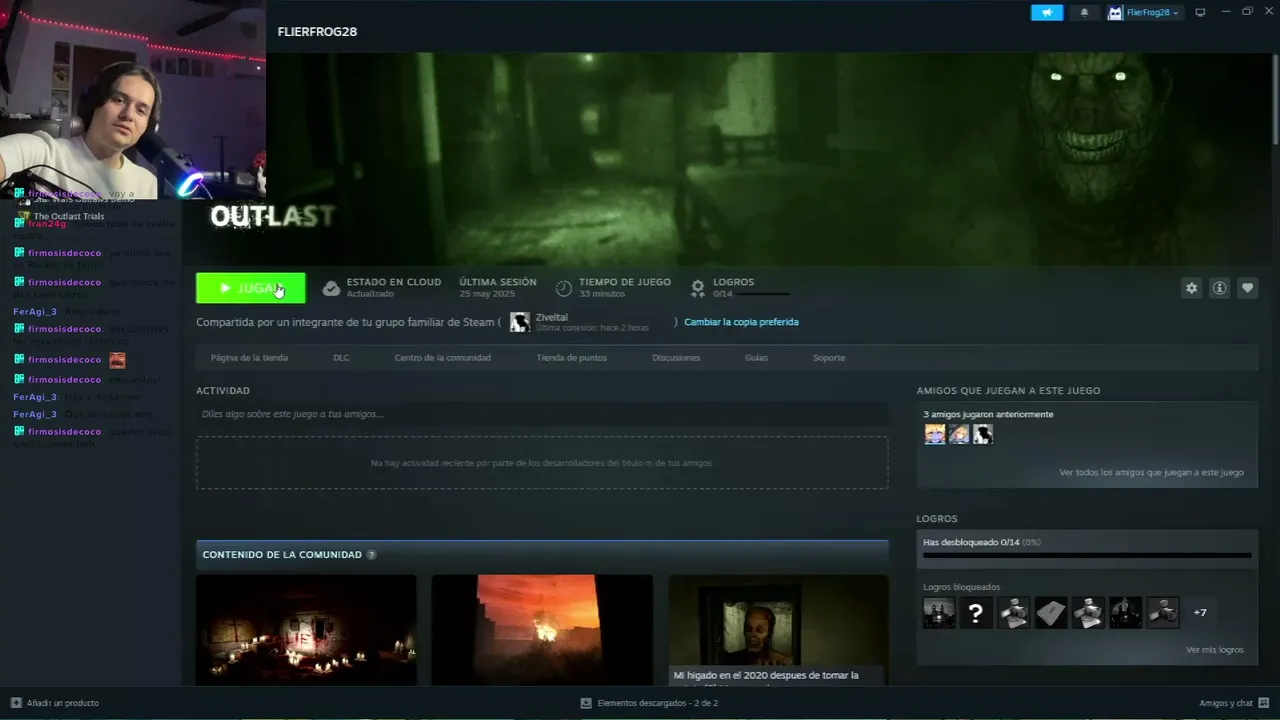This screenshot has height=720, width=1280.
Task: Open seventh locked achievement icon
Action: click(x=1162, y=613)
